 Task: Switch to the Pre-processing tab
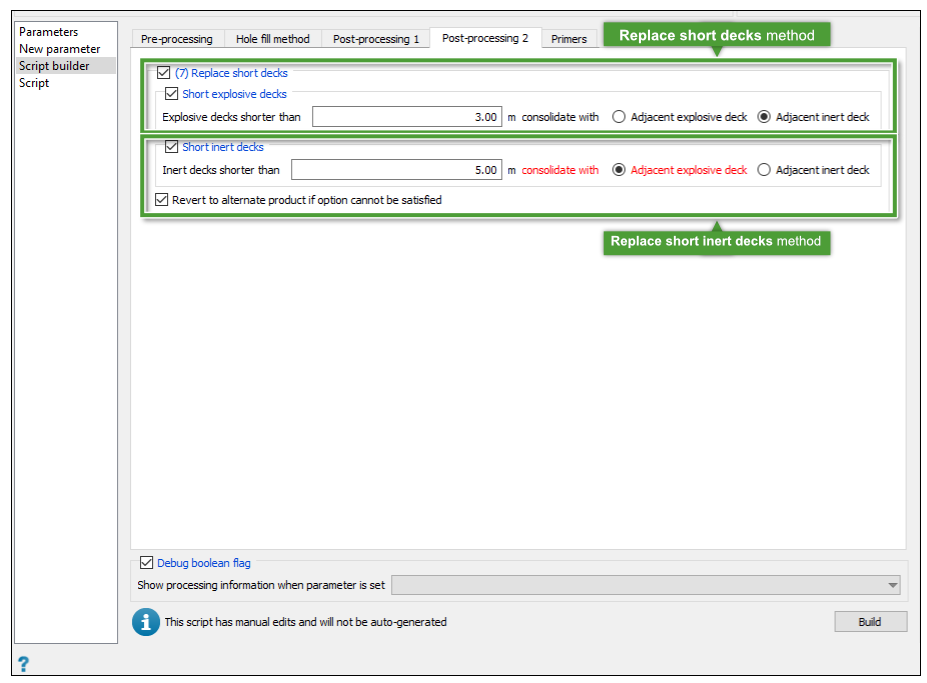tap(177, 39)
